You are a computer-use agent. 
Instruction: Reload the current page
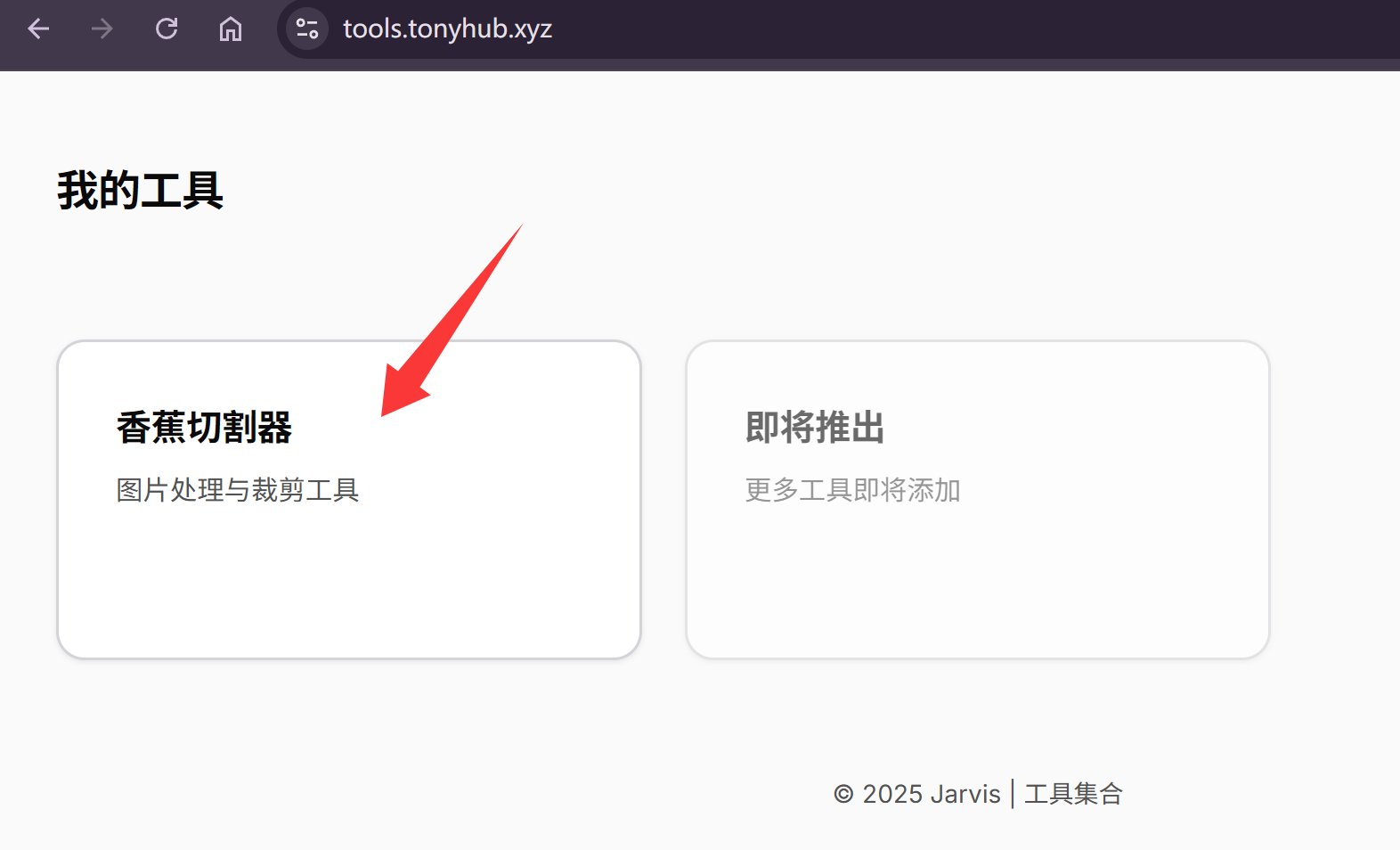point(167,29)
